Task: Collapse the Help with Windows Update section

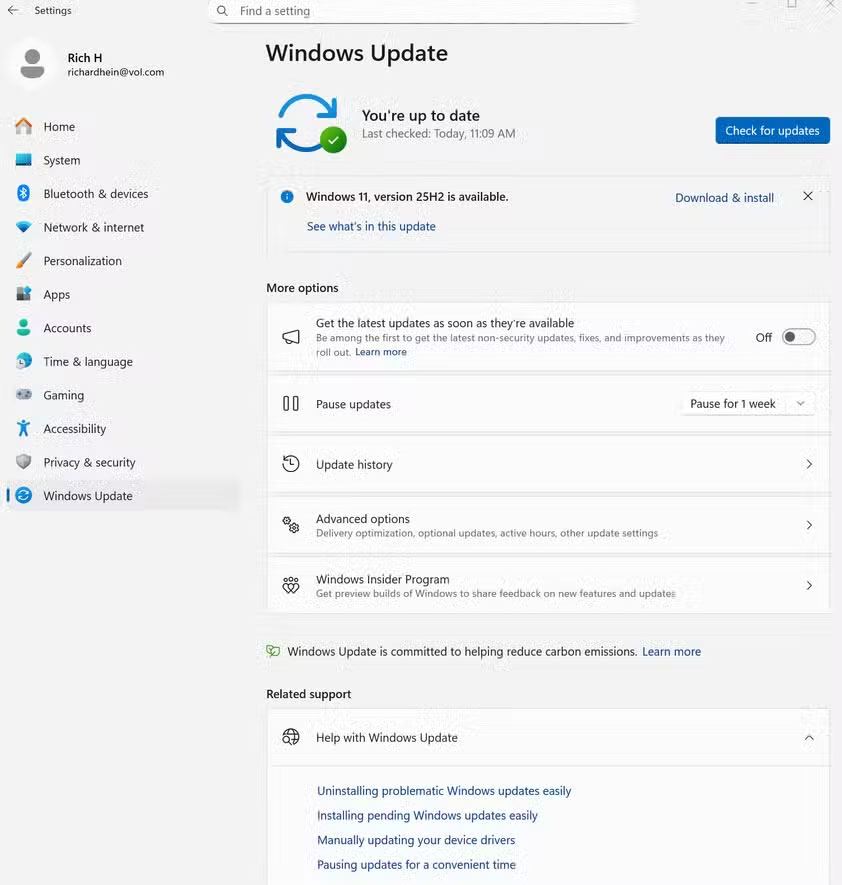Action: point(809,737)
